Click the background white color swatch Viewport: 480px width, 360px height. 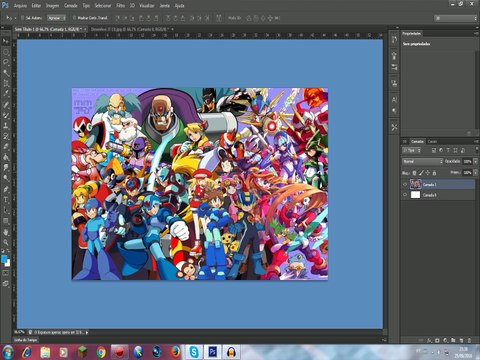tap(8, 263)
